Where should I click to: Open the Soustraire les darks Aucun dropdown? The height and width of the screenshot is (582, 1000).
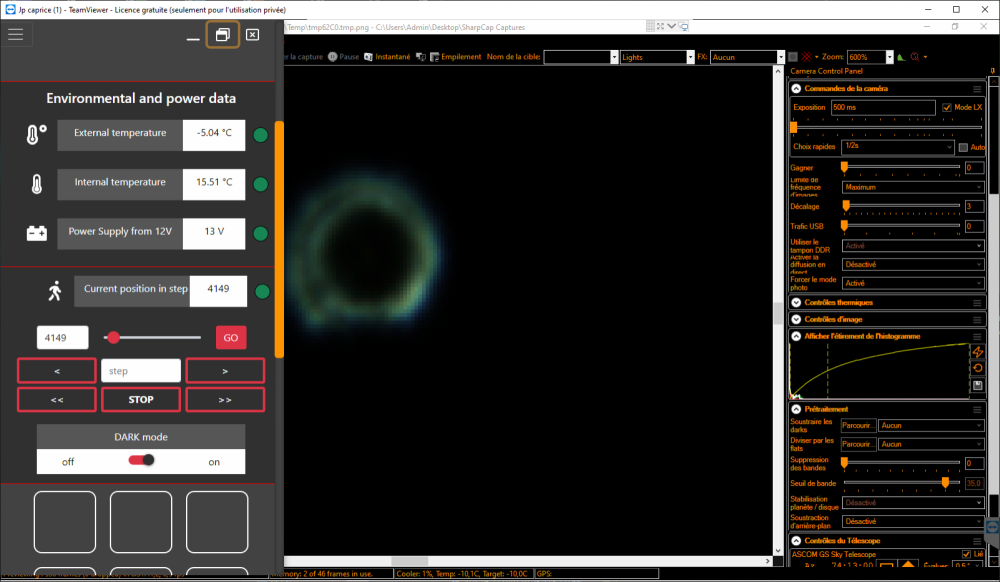click(931, 425)
